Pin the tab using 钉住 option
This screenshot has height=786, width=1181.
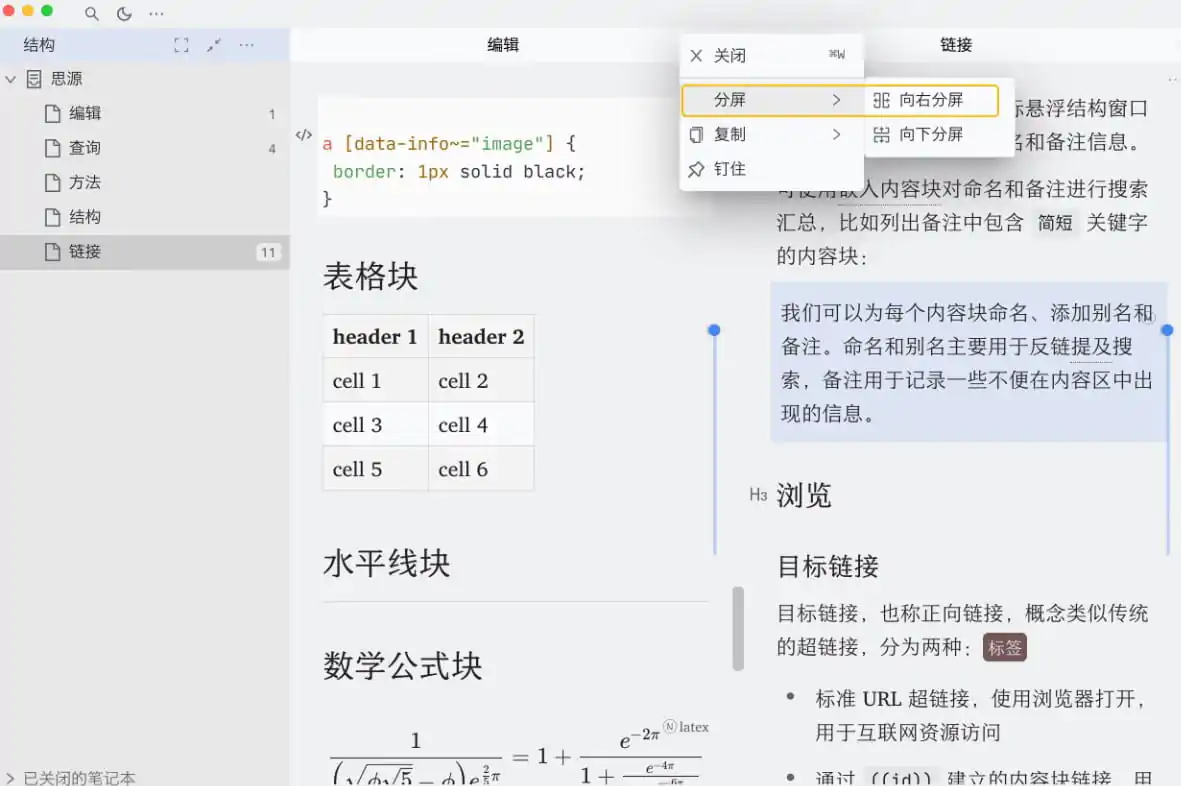pos(731,169)
